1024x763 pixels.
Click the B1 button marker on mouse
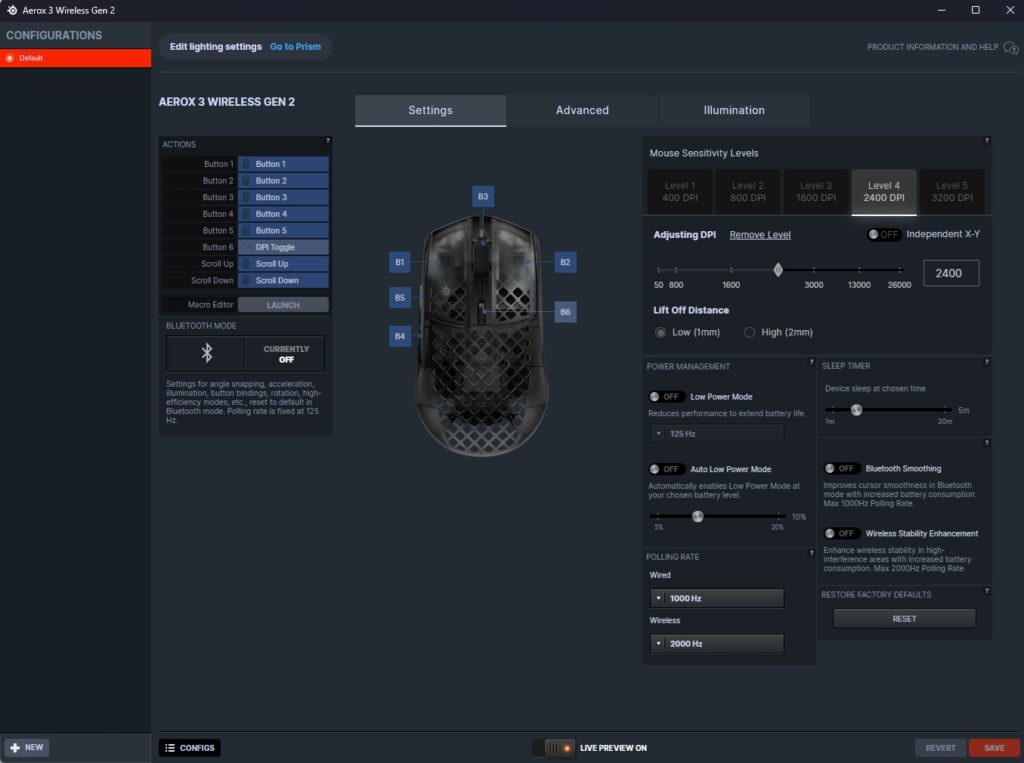400,262
